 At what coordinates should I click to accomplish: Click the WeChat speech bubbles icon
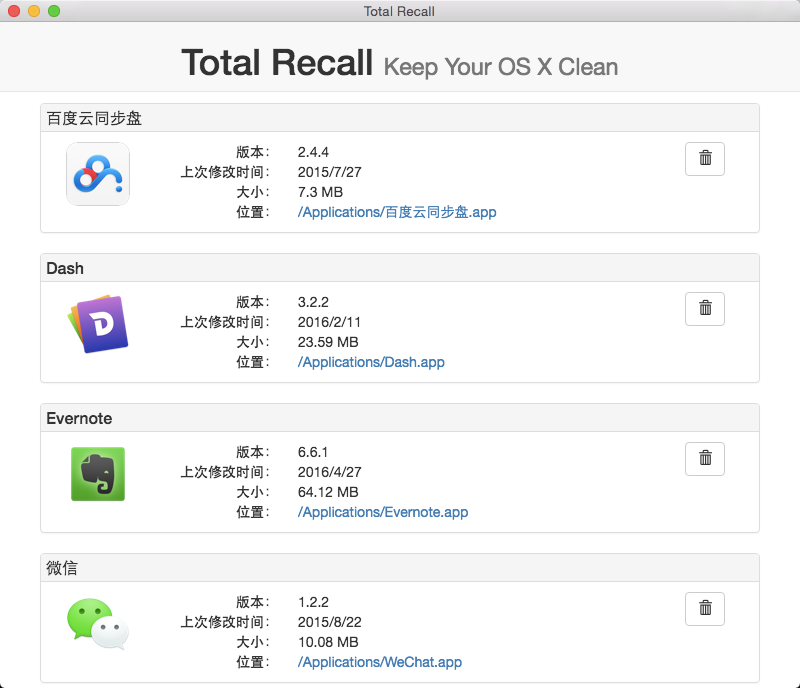pyautogui.click(x=98, y=624)
